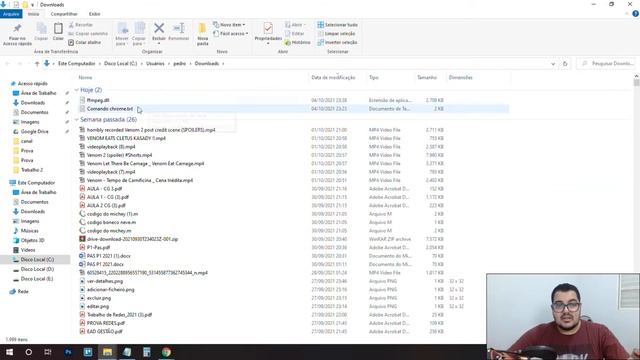Select Disco Local (C:) in sidebar
The height and width of the screenshot is (360, 640).
click(37, 260)
